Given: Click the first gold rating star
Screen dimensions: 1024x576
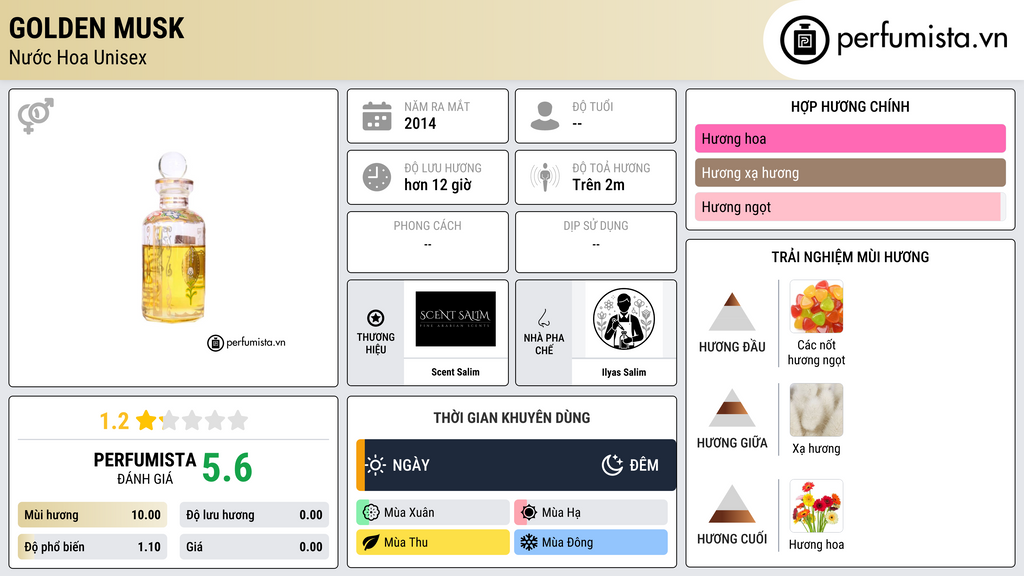Looking at the screenshot, I should [x=146, y=420].
